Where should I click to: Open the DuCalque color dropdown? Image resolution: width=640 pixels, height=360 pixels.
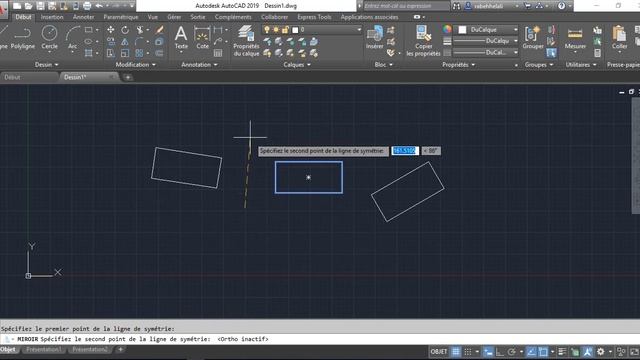coord(487,29)
